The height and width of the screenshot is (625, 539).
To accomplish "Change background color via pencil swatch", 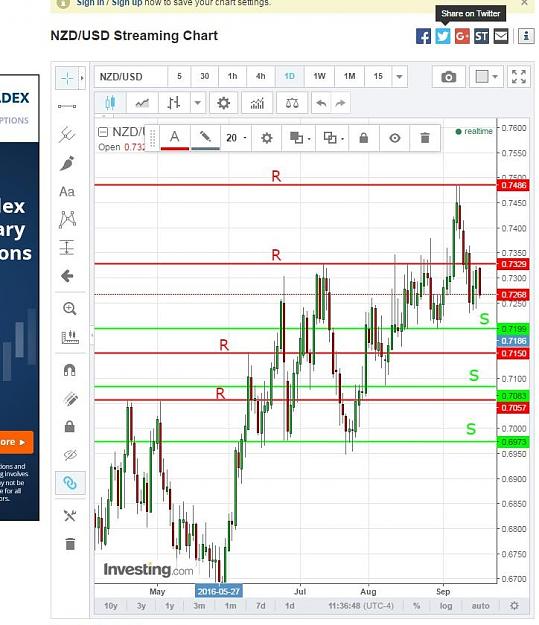I will pyautogui.click(x=205, y=138).
